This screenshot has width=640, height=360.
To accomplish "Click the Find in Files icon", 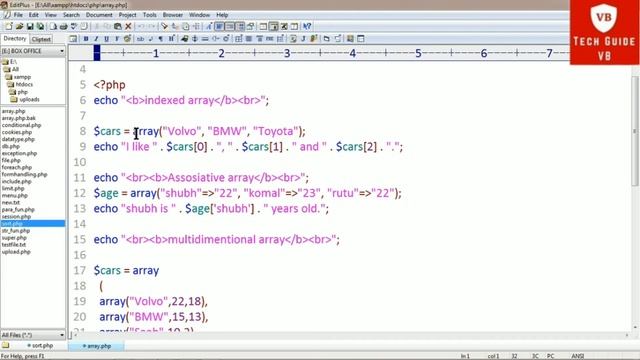I will pyautogui.click(x=185, y=27).
